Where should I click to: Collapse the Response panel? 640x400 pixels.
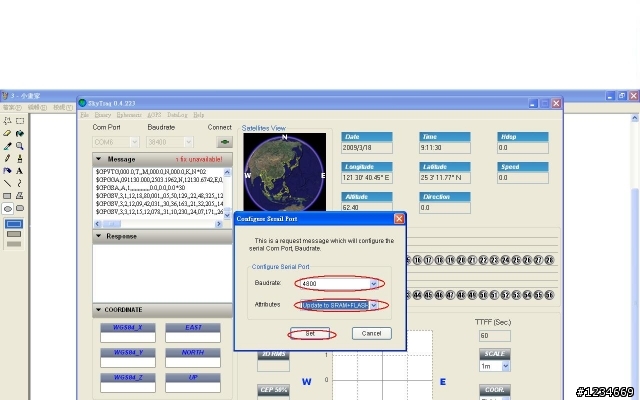98,236
